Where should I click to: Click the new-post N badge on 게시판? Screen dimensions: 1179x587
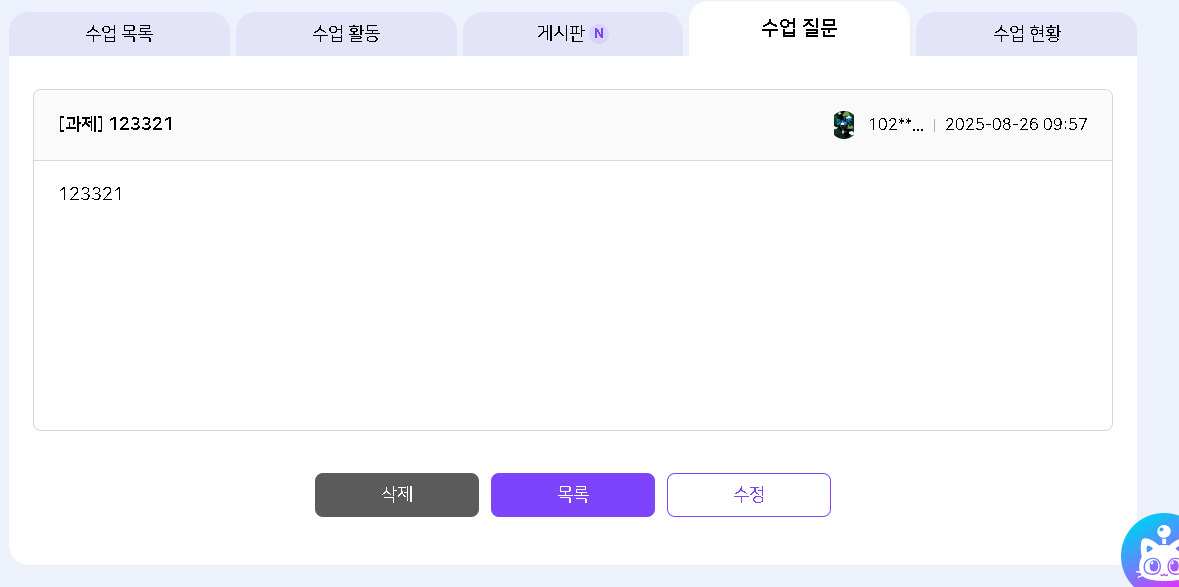coord(599,34)
